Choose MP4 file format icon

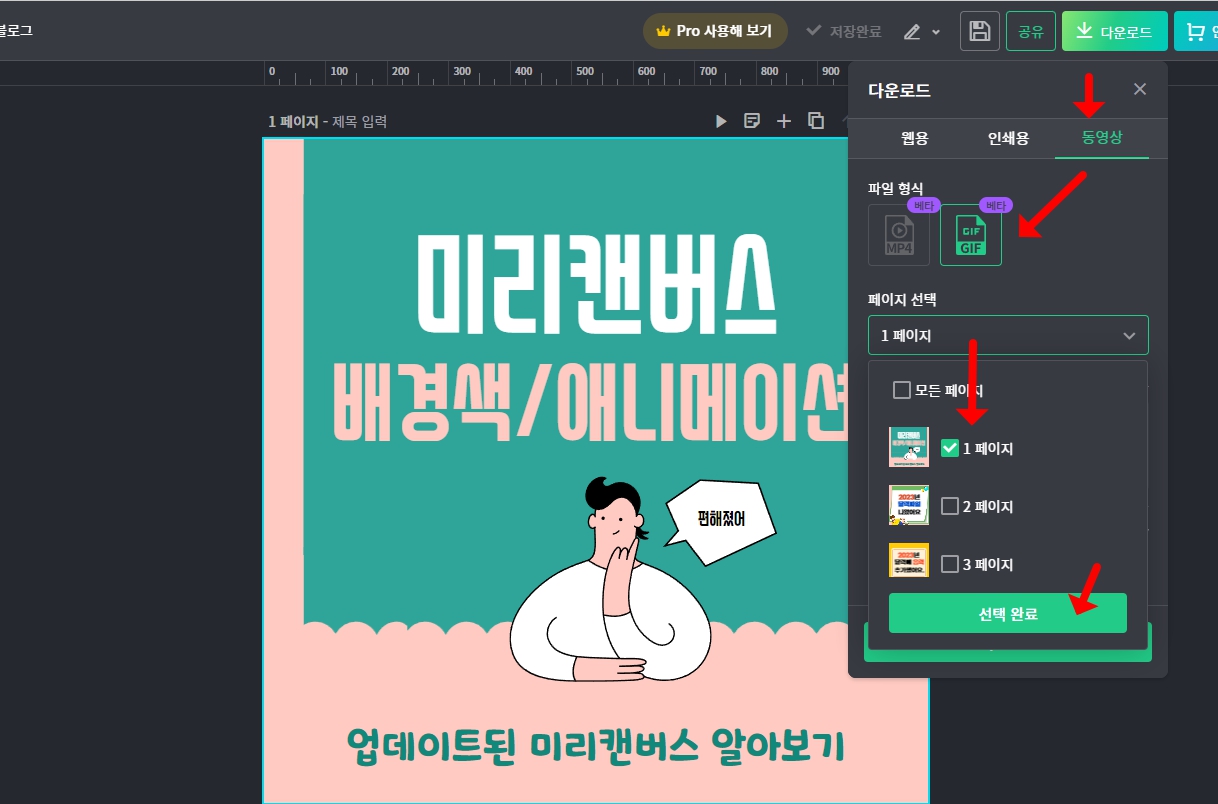click(899, 235)
